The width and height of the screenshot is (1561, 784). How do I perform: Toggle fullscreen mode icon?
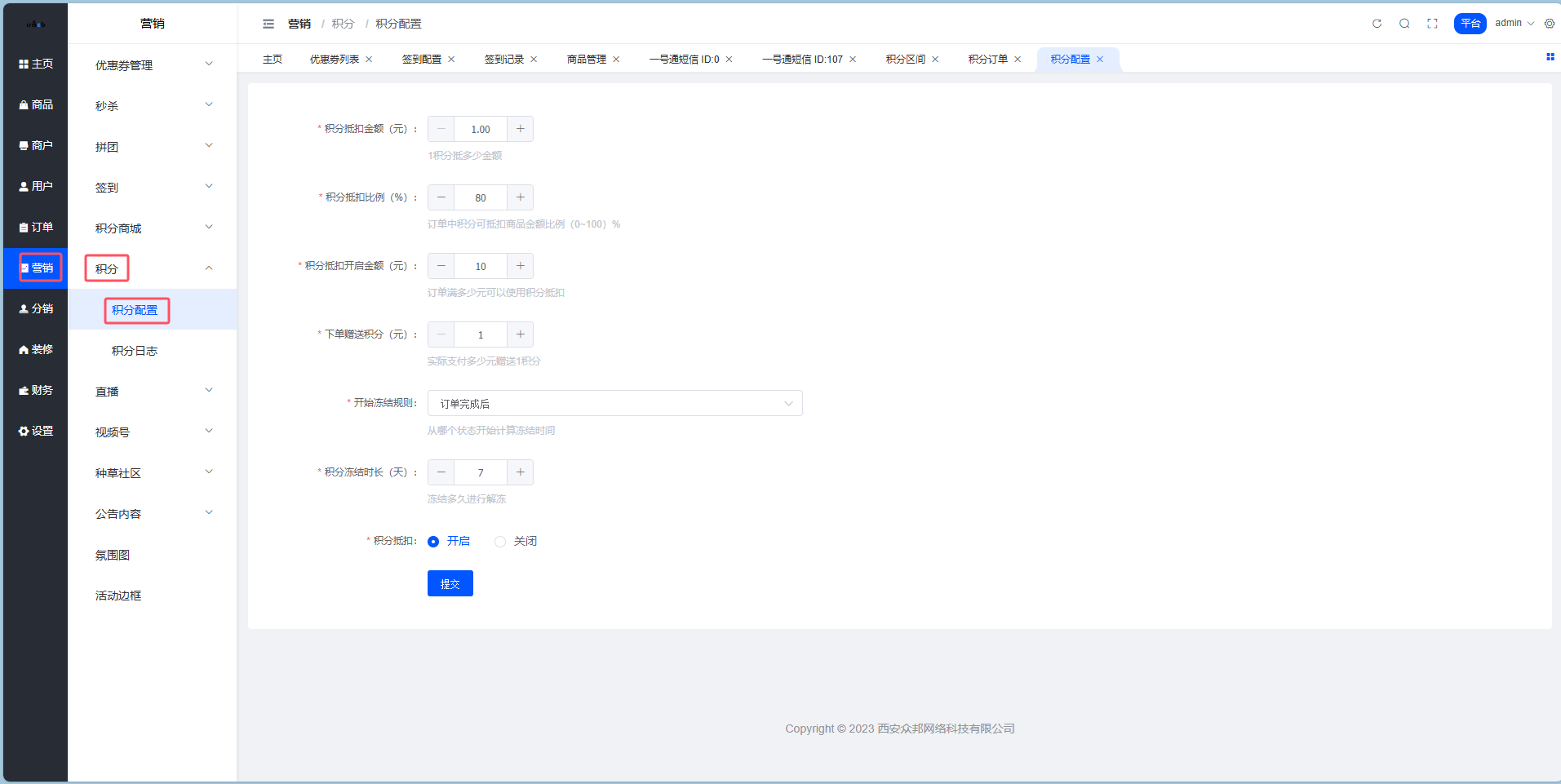[x=1432, y=24]
